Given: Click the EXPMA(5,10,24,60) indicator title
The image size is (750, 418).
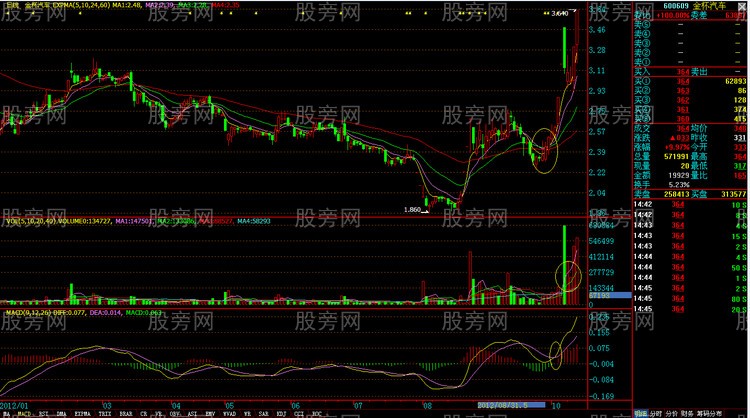Looking at the screenshot, I should (81, 5).
